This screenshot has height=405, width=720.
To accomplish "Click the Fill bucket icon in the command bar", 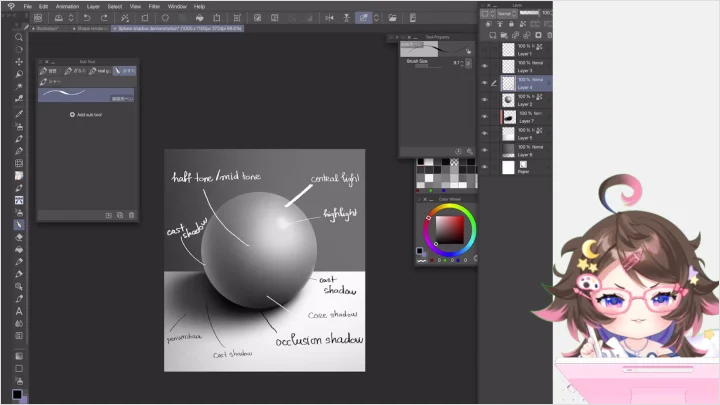I will click(x=200, y=18).
